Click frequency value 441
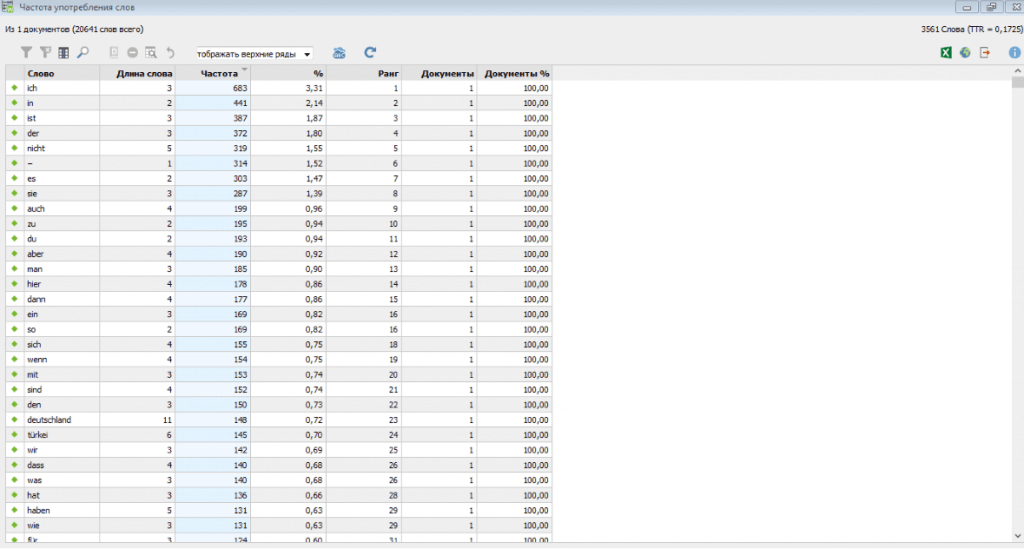Screen dimensions: 1024x549 pos(240,102)
